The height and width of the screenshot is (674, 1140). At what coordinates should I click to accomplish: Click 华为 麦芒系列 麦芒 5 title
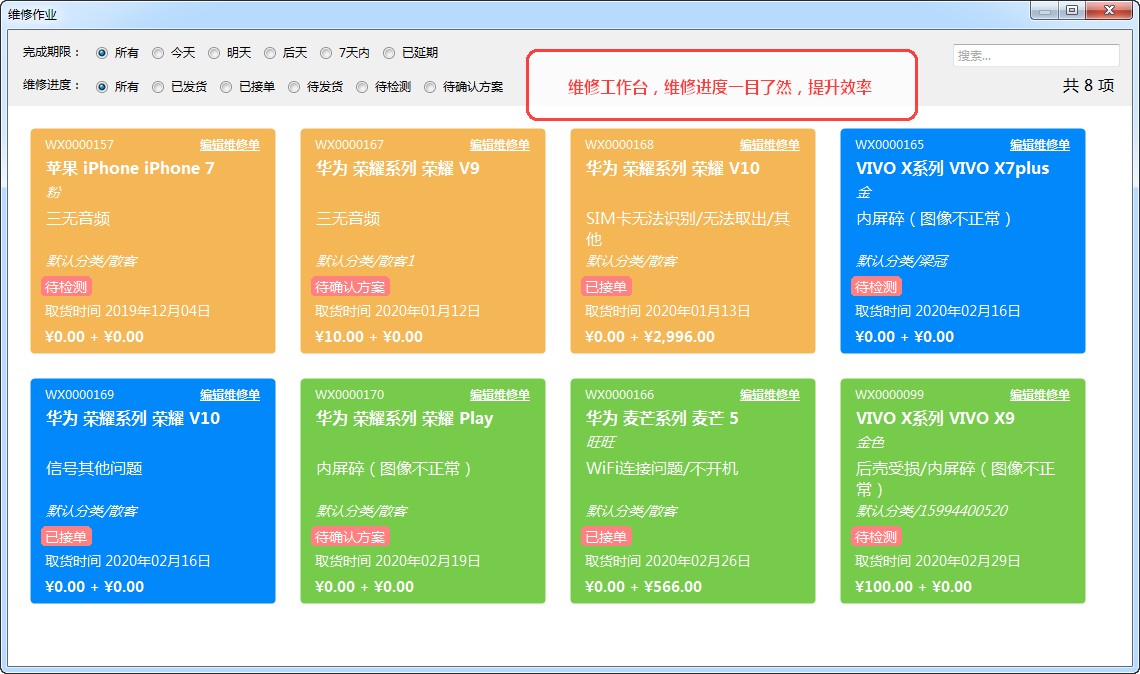[662, 419]
